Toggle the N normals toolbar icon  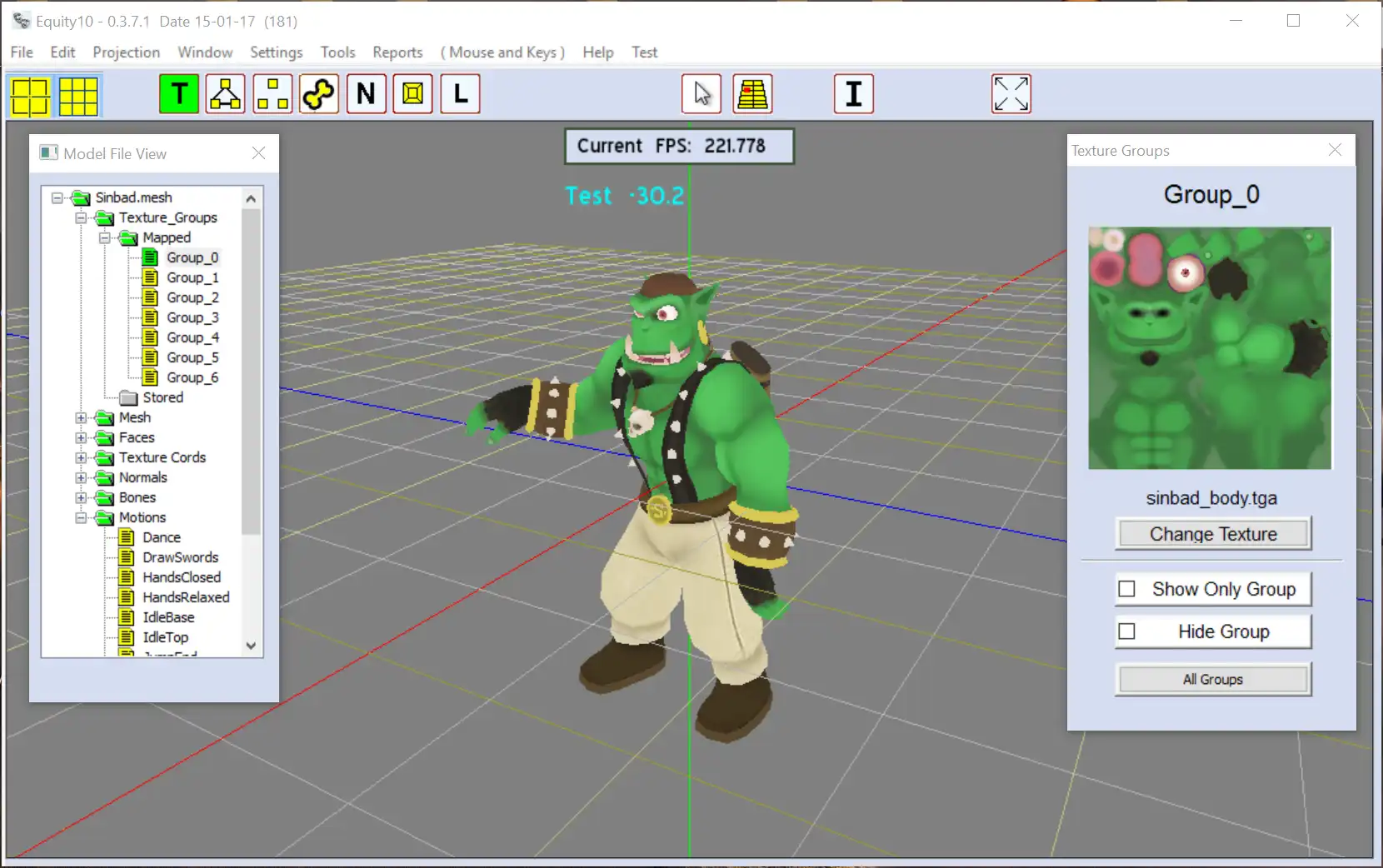[366, 94]
